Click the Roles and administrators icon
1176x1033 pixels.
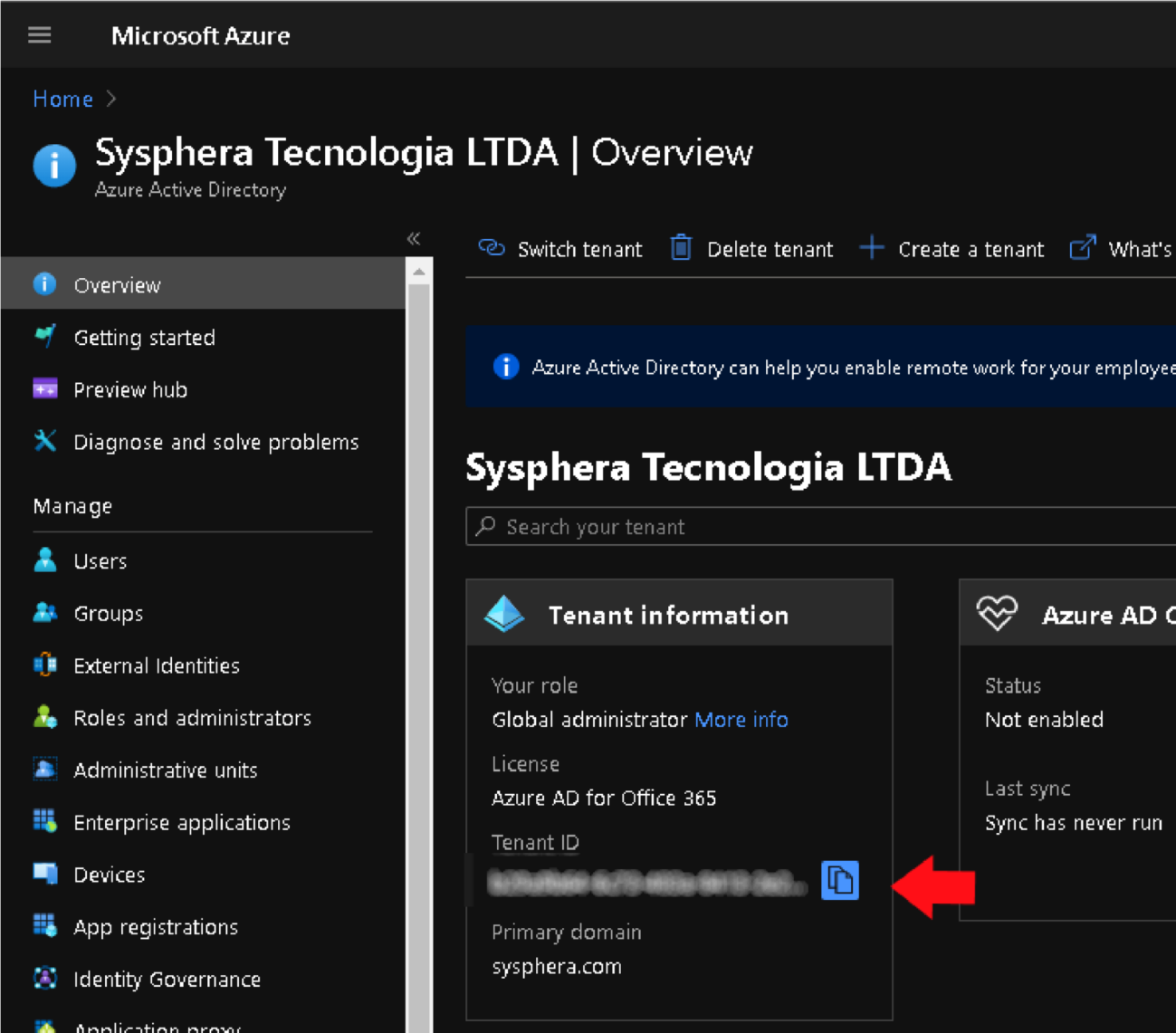(44, 717)
